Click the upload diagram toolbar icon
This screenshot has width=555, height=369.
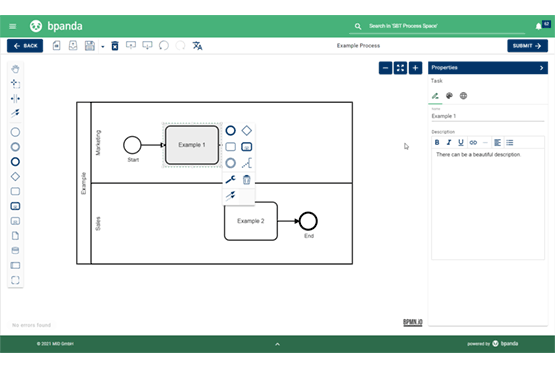pyautogui.click(x=131, y=45)
